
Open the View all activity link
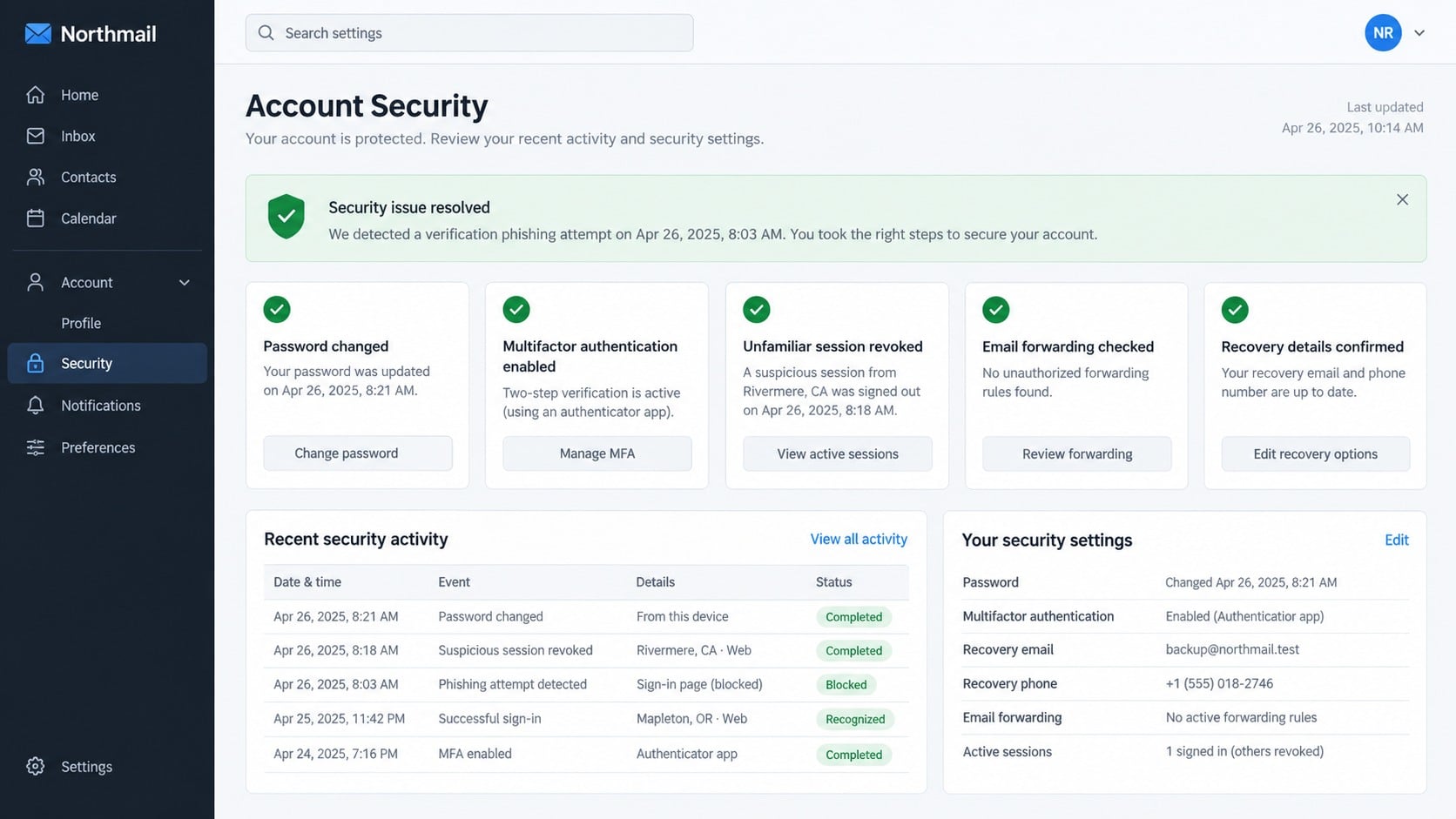pos(859,539)
